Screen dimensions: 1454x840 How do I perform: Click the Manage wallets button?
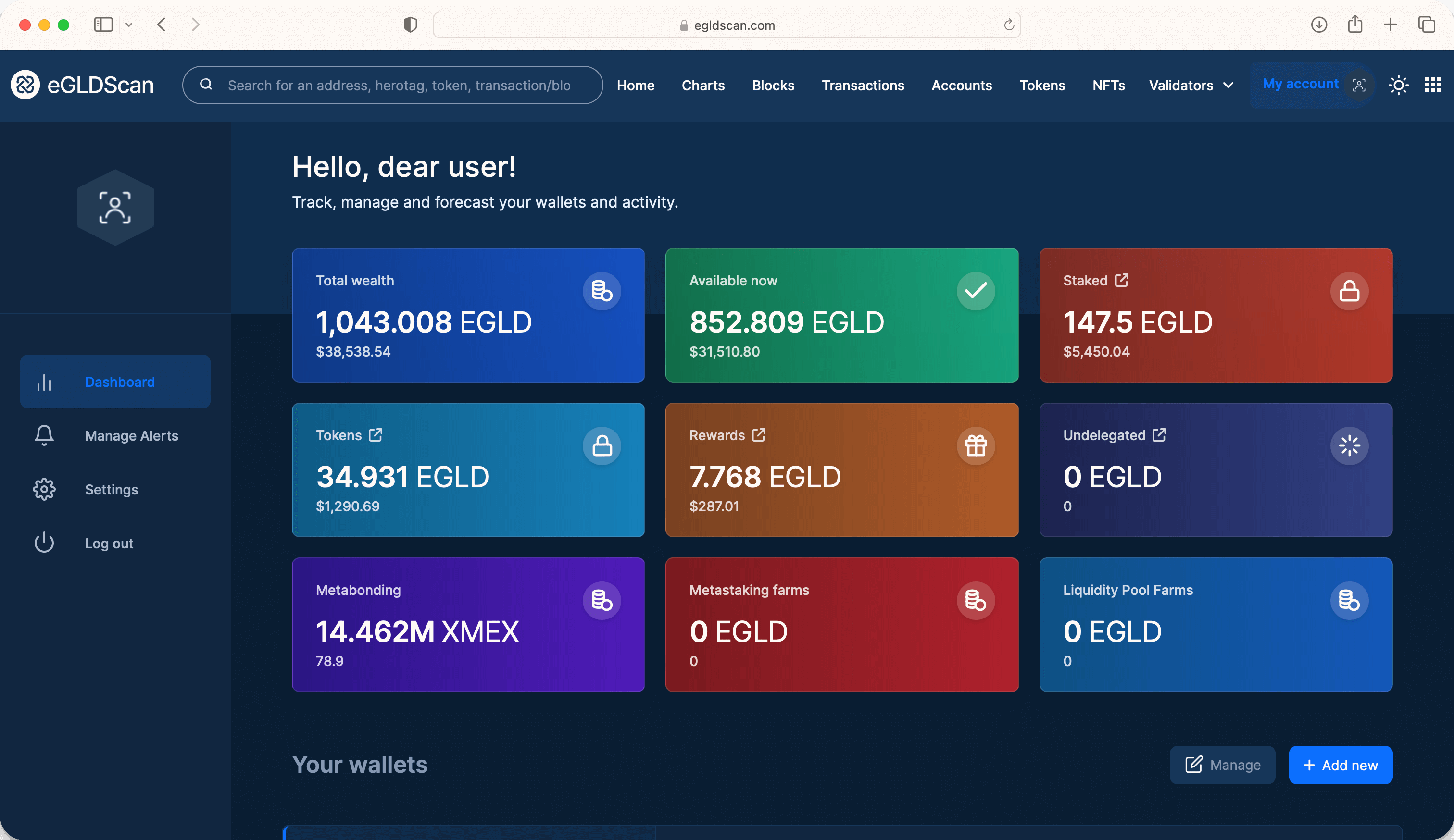point(1222,765)
